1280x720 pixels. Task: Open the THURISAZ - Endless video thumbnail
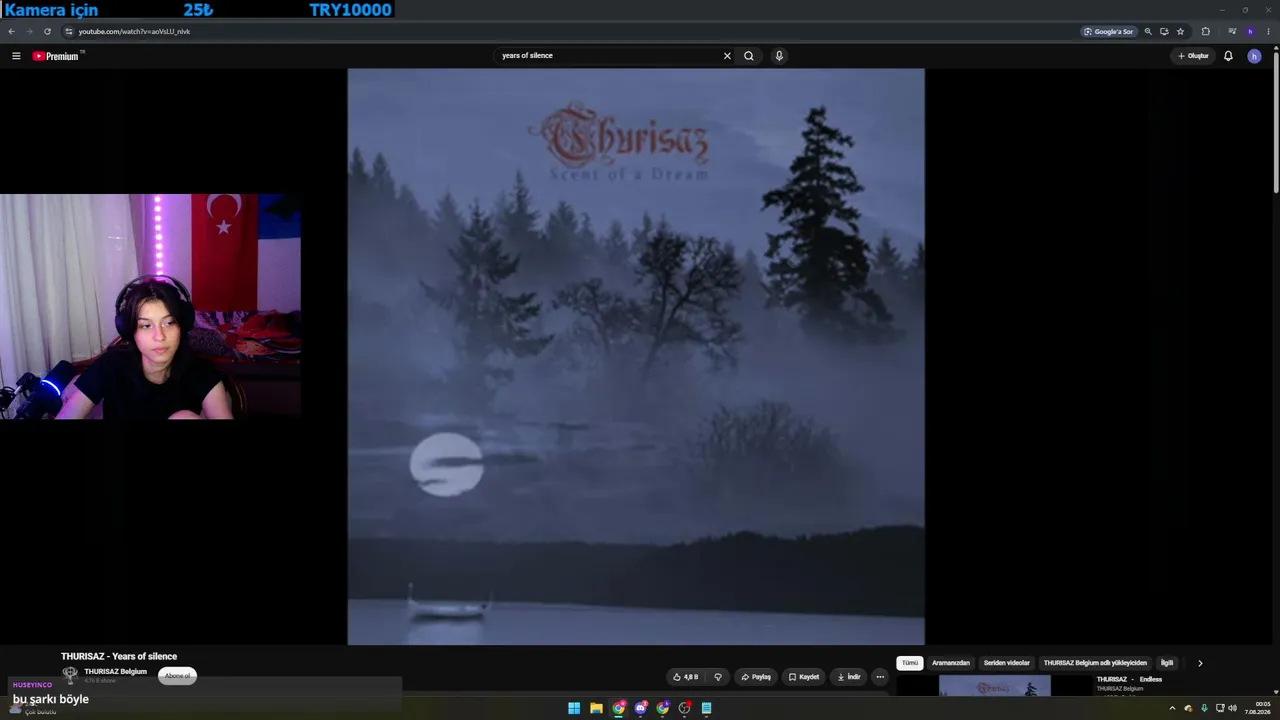click(x=995, y=686)
